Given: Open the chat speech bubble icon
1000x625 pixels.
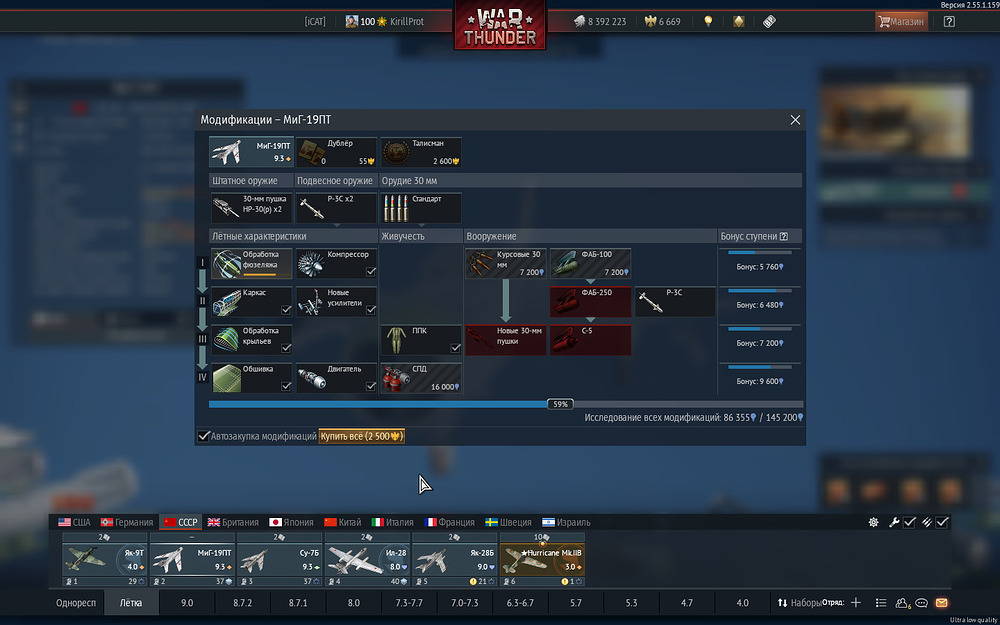Looking at the screenshot, I should click(x=922, y=603).
